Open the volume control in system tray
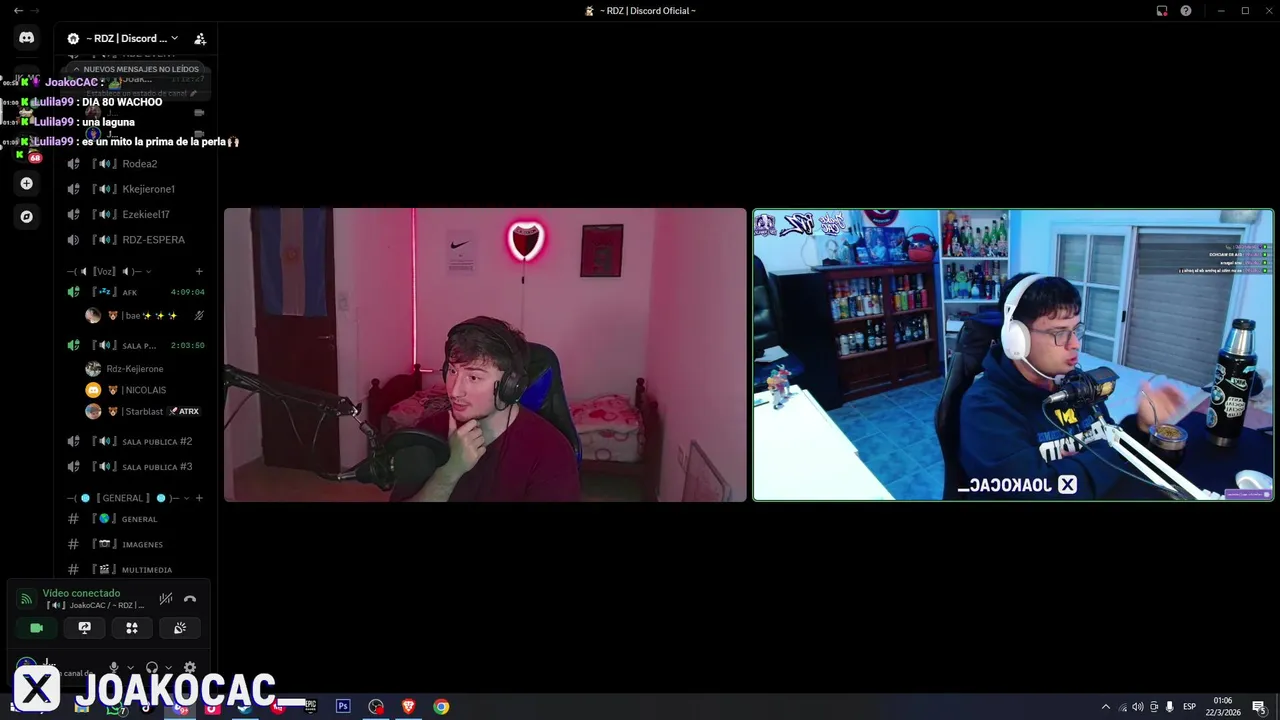This screenshot has height=720, width=1280. point(1138,707)
